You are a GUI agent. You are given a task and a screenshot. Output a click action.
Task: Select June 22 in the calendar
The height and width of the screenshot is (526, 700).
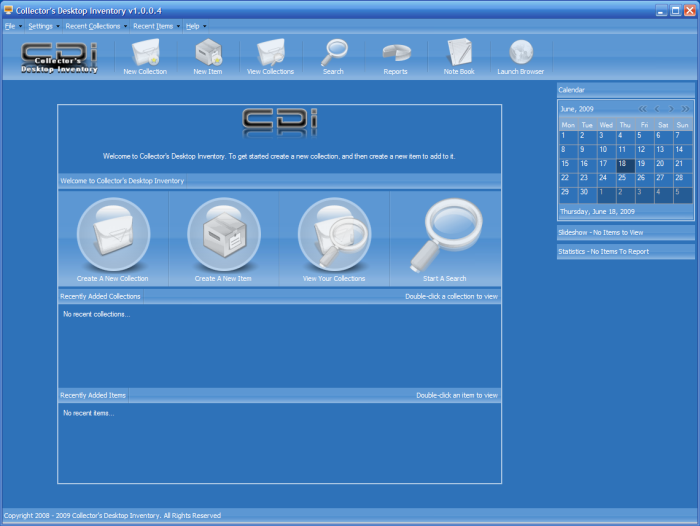(x=568, y=179)
